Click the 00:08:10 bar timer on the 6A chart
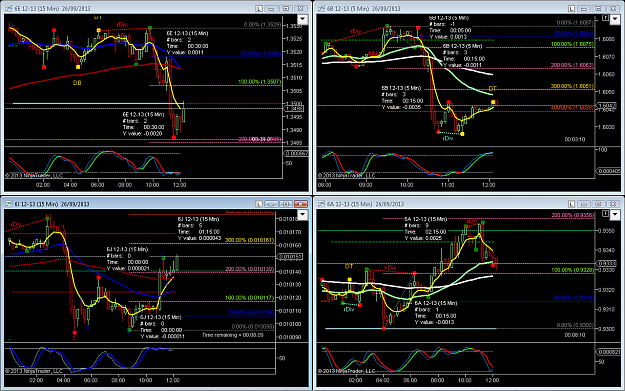This screenshot has width=625, height=391. point(575,335)
